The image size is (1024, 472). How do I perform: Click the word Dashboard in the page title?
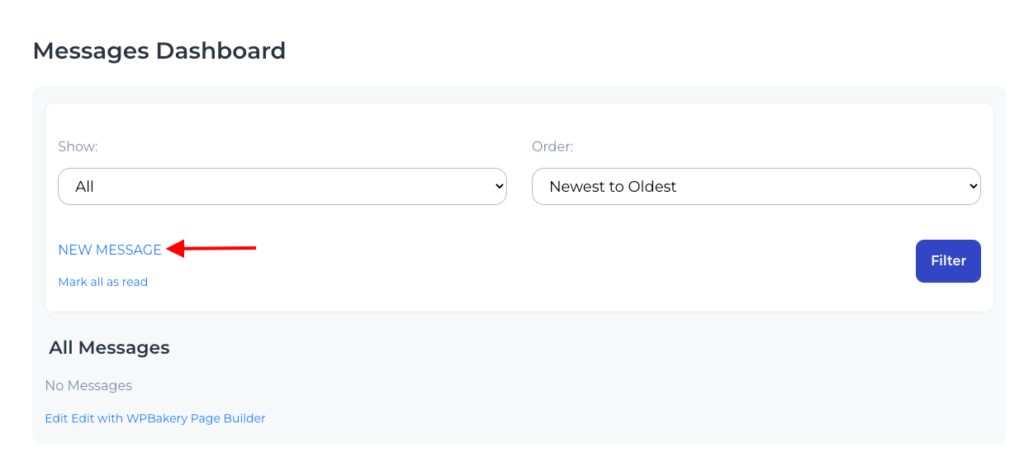click(x=220, y=50)
